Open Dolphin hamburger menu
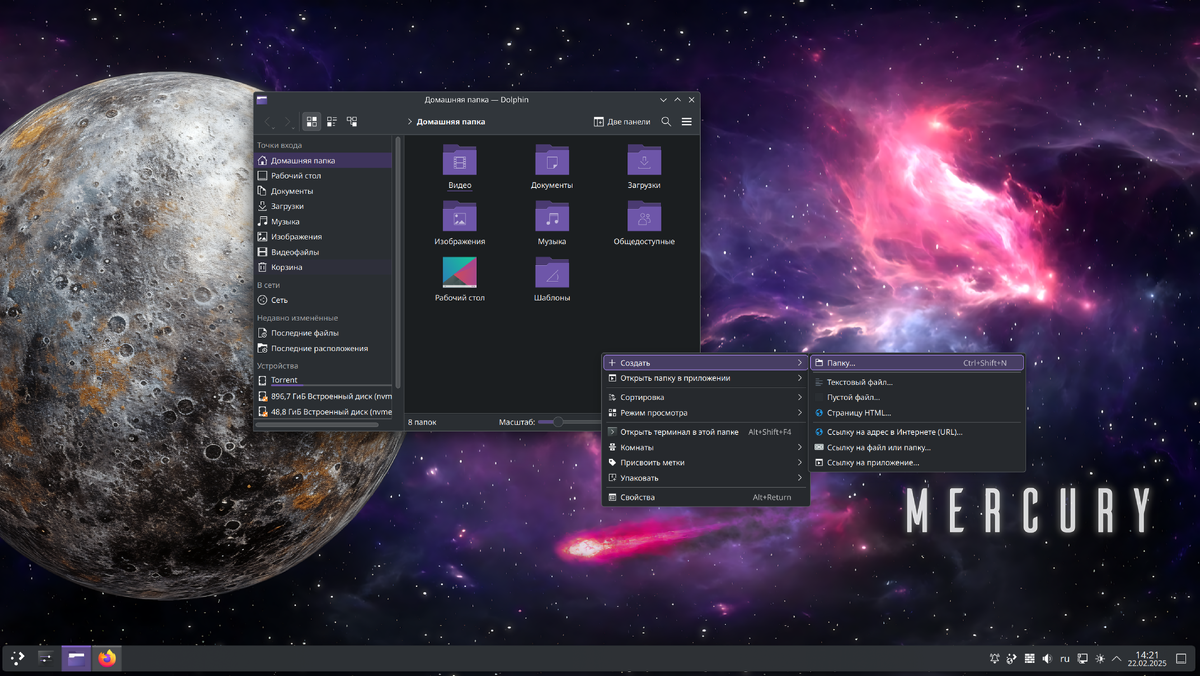This screenshot has width=1200, height=676. pos(686,121)
